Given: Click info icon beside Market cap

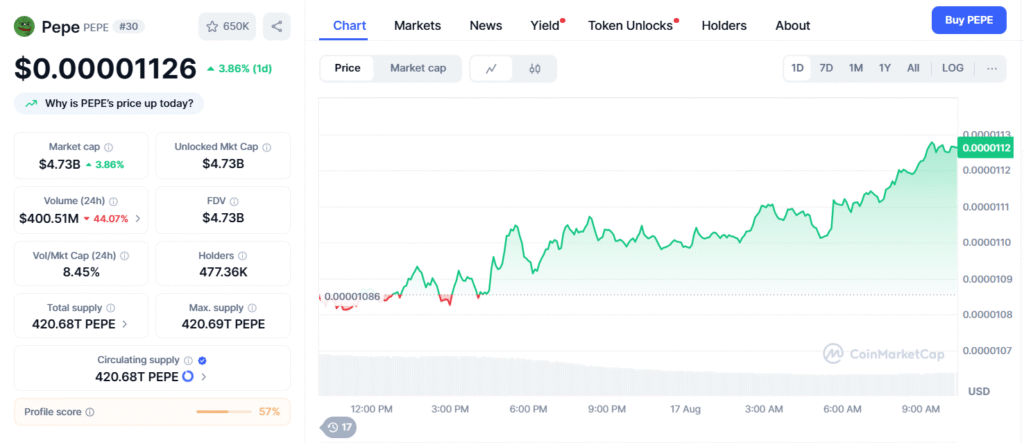Looking at the screenshot, I should (x=108, y=148).
